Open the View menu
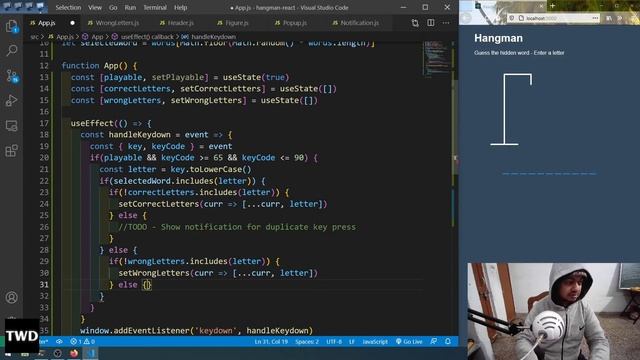Screen dimensions: 640x360 coord(95,7)
